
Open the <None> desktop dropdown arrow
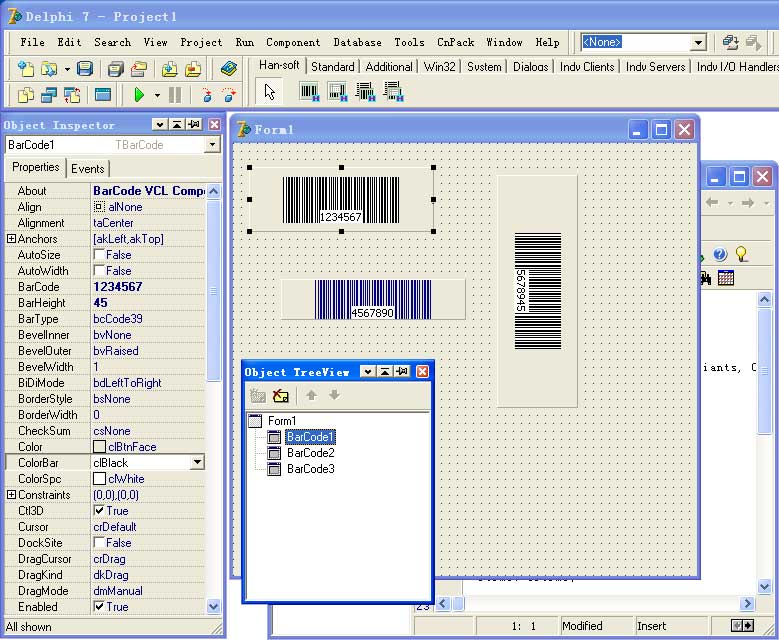coord(699,43)
